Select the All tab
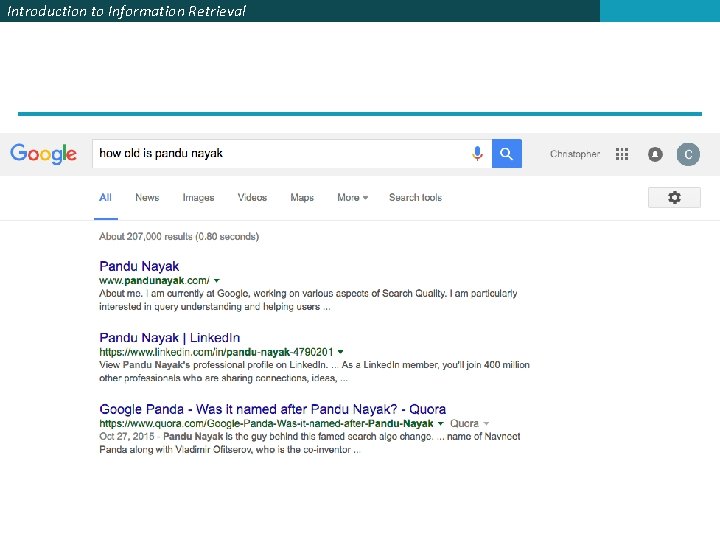The height and width of the screenshot is (540, 720). (106, 197)
